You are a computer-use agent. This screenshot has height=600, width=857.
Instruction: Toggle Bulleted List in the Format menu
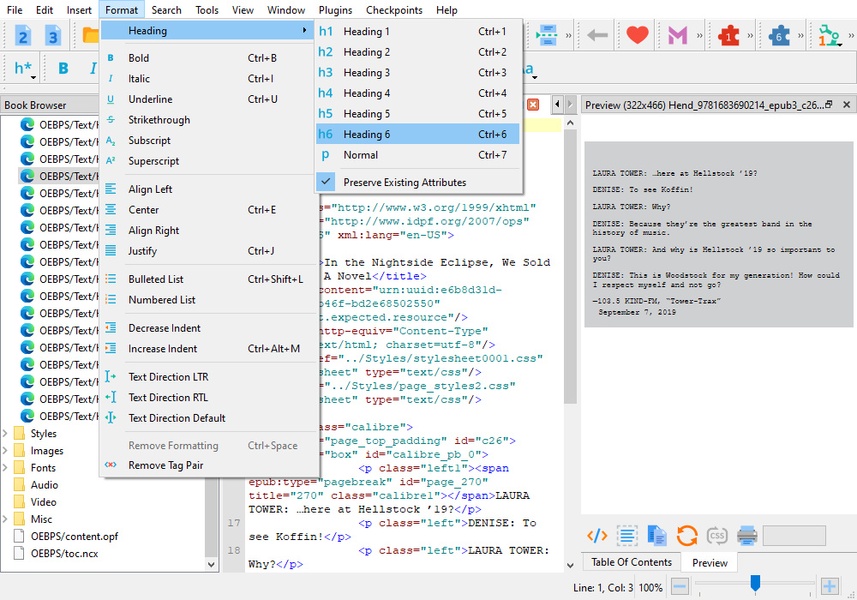[207, 279]
